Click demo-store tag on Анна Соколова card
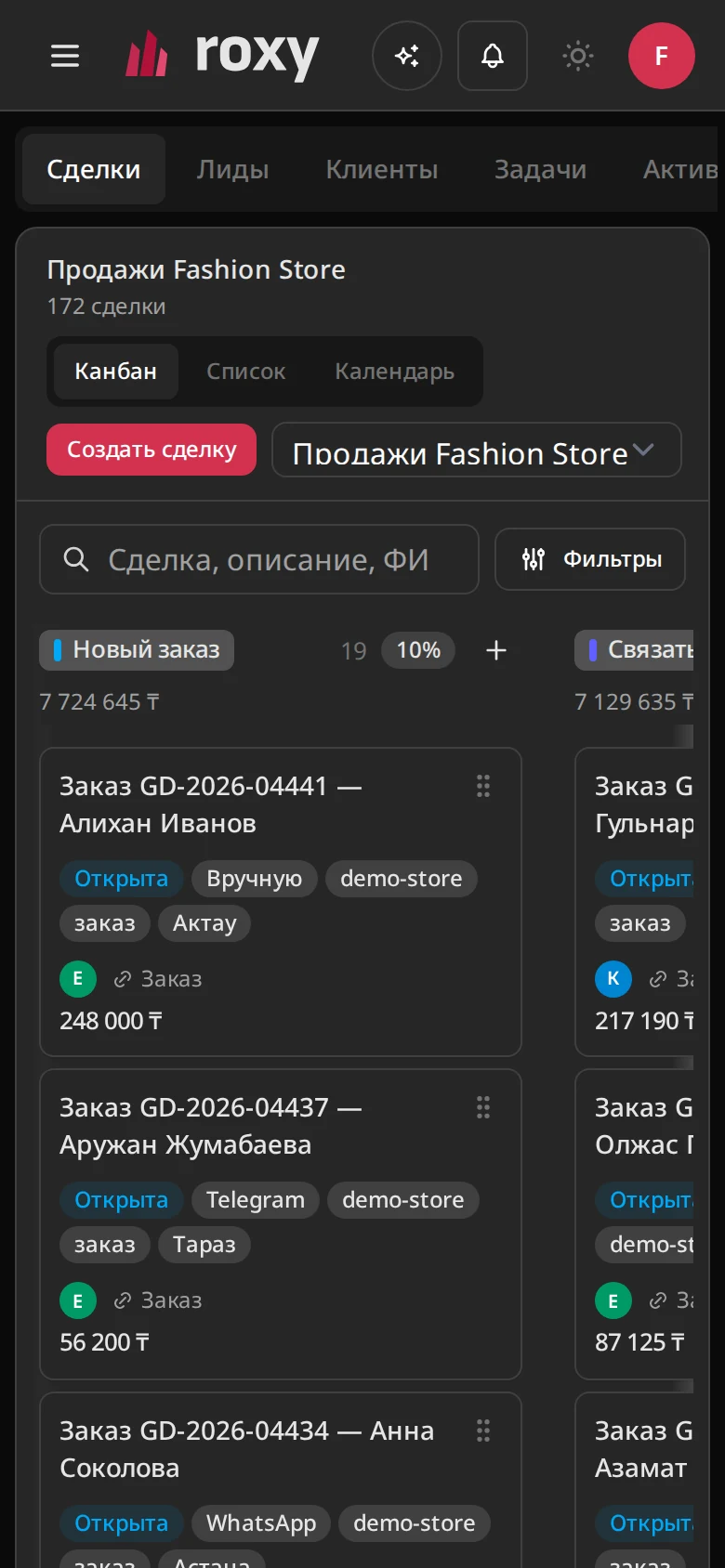725x1568 pixels. [x=415, y=1523]
